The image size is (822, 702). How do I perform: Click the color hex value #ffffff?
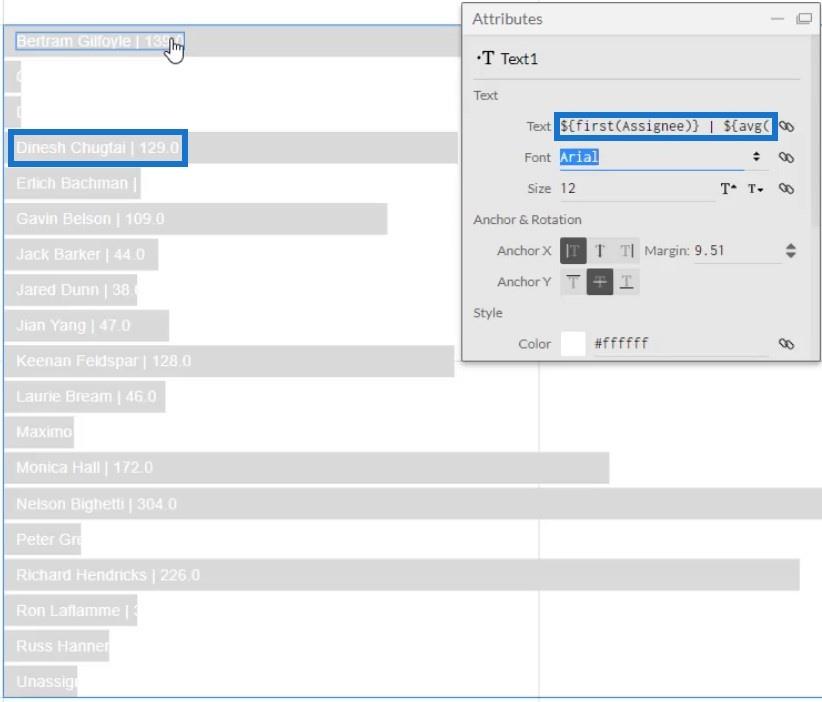[x=621, y=343]
